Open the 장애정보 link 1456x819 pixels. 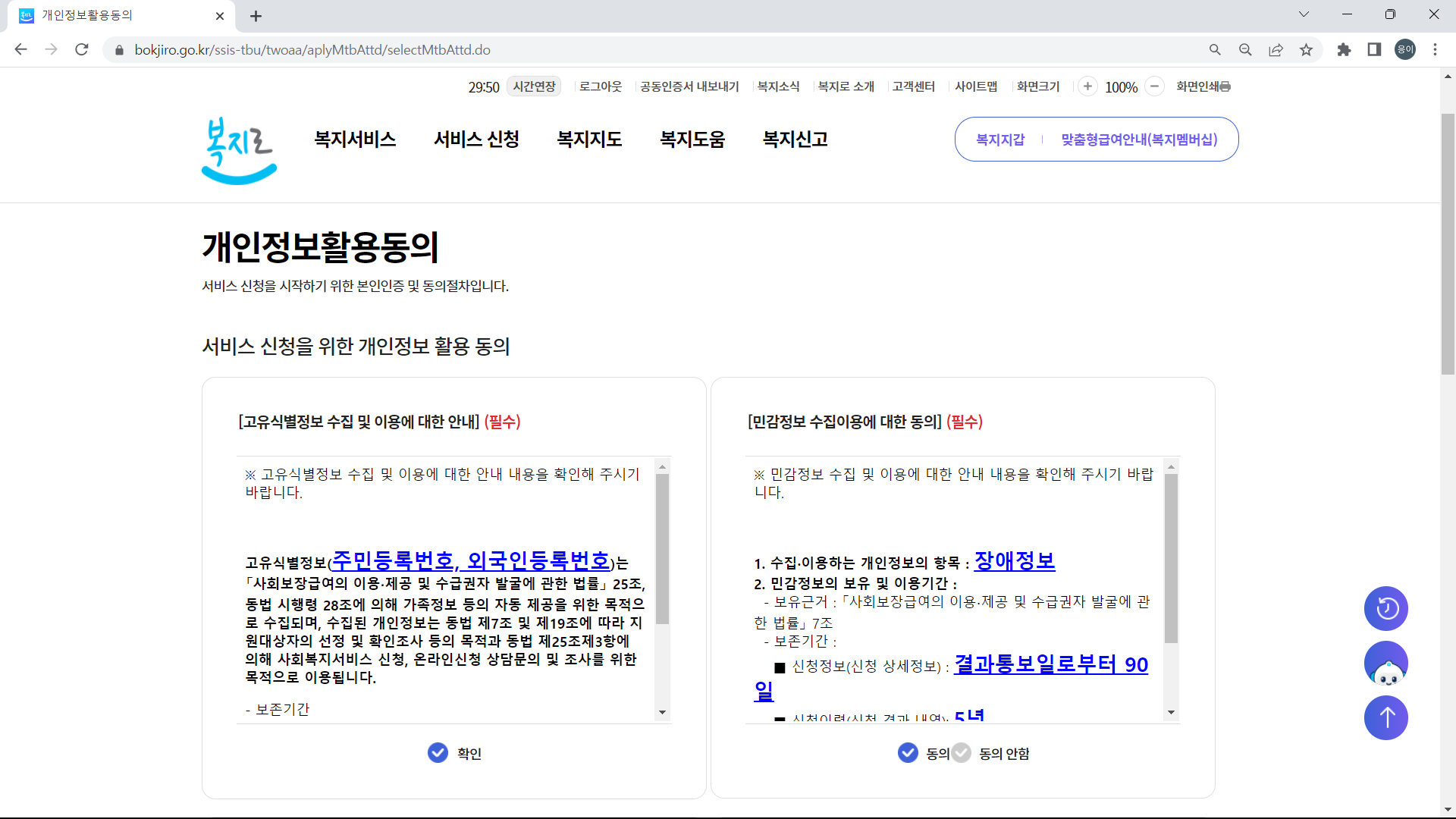(1014, 561)
